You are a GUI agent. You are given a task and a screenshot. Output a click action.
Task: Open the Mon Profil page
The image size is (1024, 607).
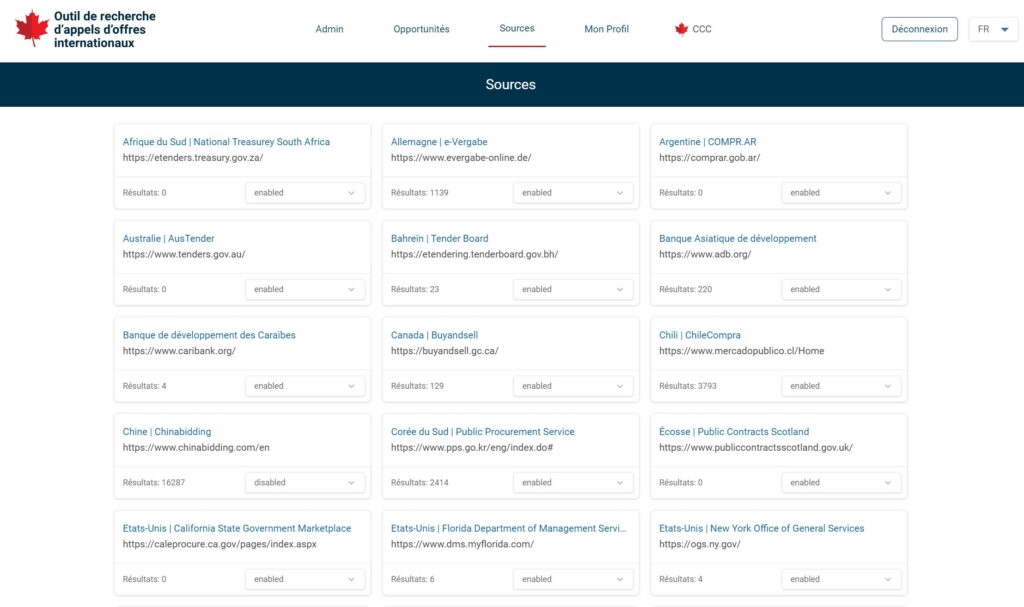tap(606, 29)
